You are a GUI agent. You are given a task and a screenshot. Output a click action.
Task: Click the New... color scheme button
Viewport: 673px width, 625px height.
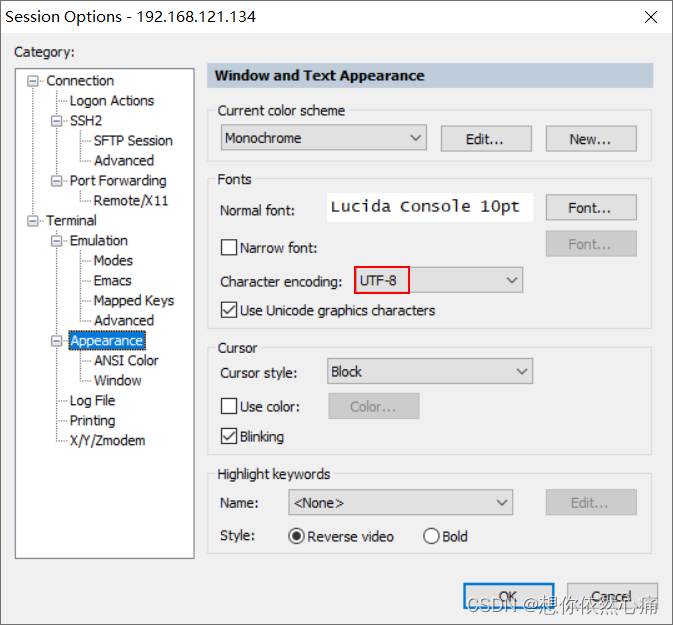(590, 139)
